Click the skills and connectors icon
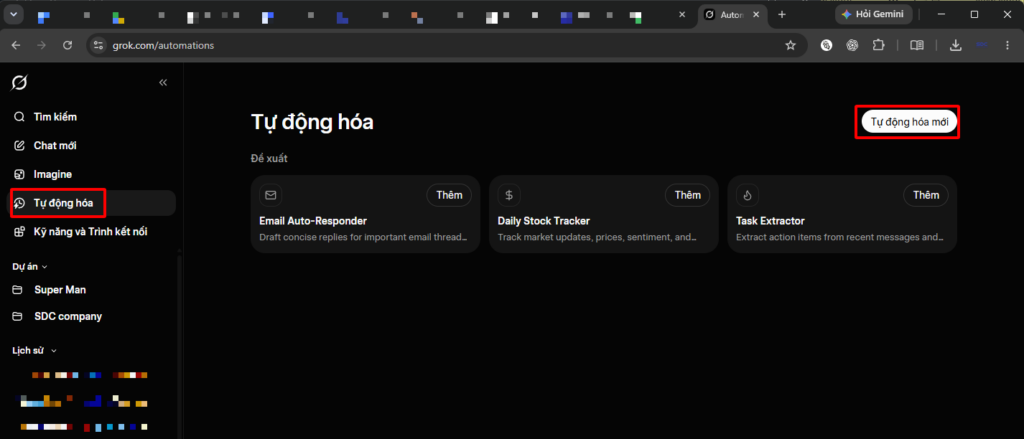The width and height of the screenshot is (1024, 439). 20,232
